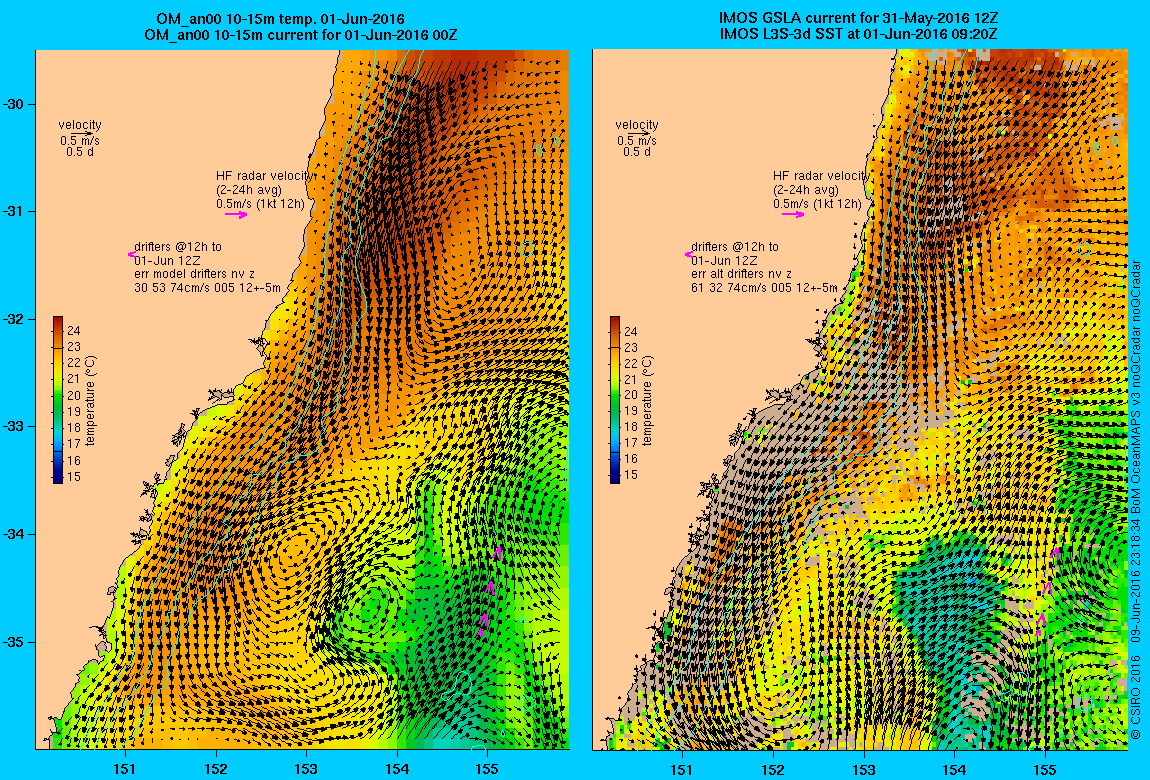
Task: Click longitude 155 label under left map
Action: [487, 769]
